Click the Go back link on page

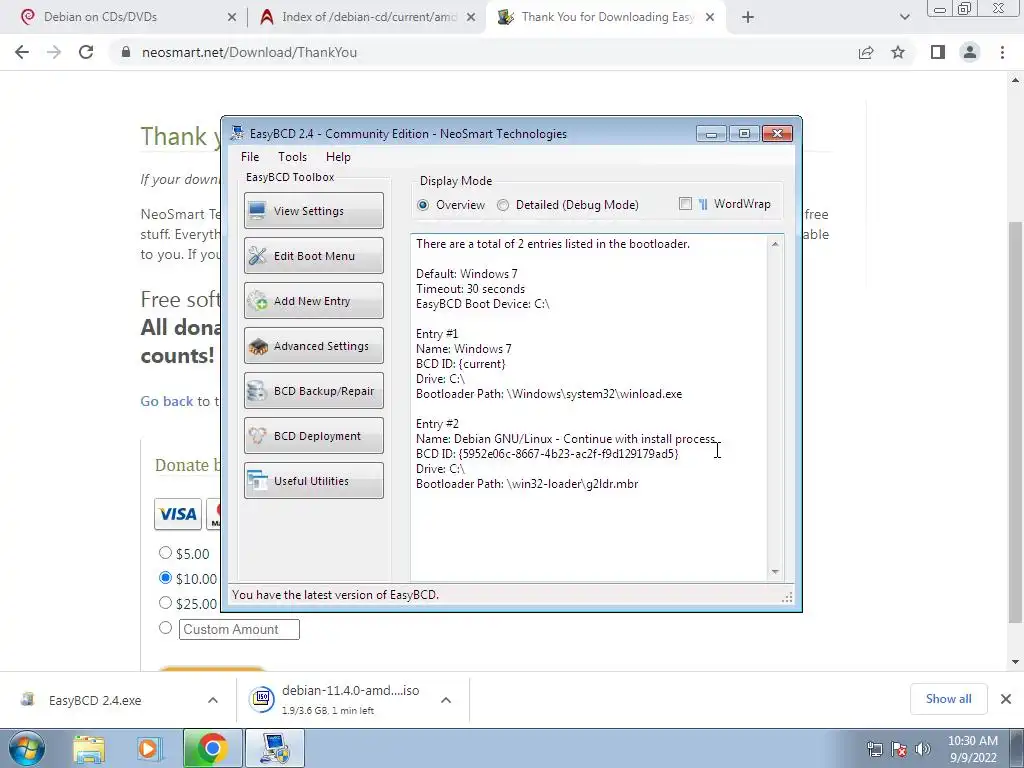point(167,401)
